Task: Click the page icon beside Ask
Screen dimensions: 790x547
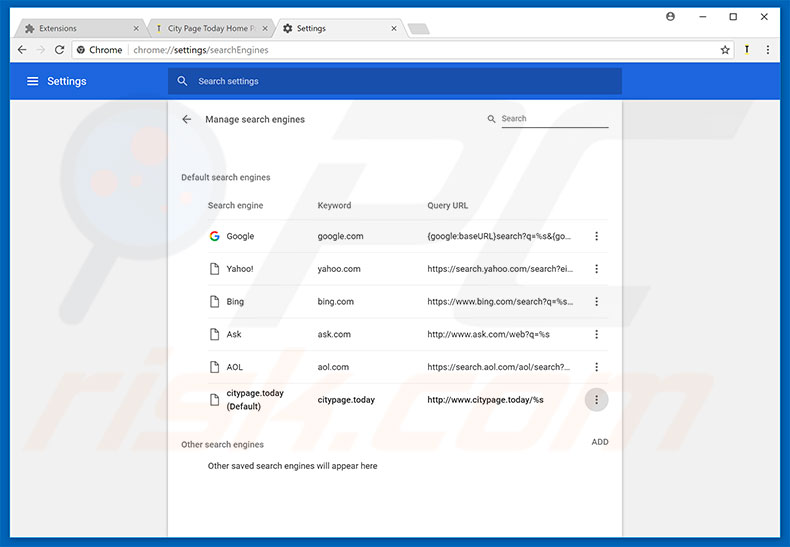Action: [x=215, y=334]
